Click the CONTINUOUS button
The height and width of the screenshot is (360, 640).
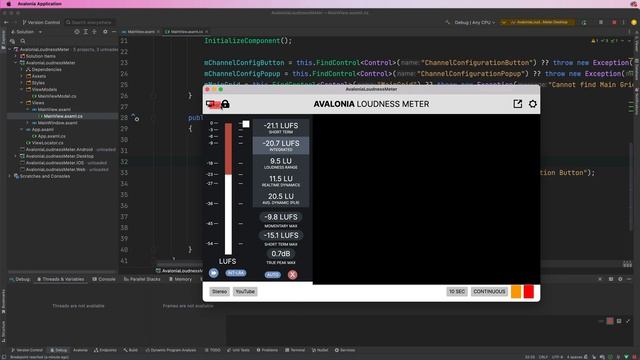[x=489, y=291]
